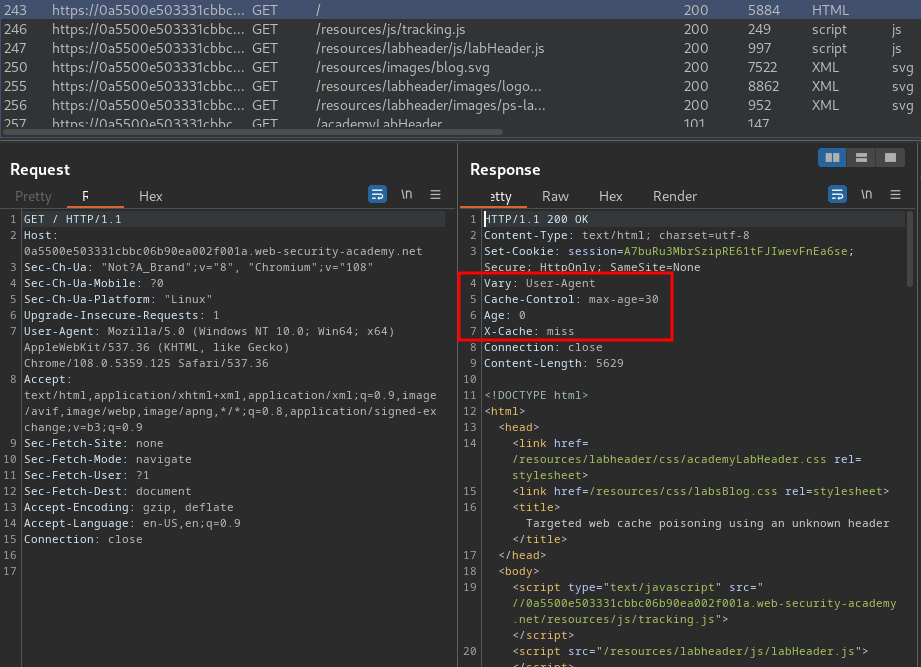
Task: Click the 5884 length cell of row 243
Action: click(764, 10)
